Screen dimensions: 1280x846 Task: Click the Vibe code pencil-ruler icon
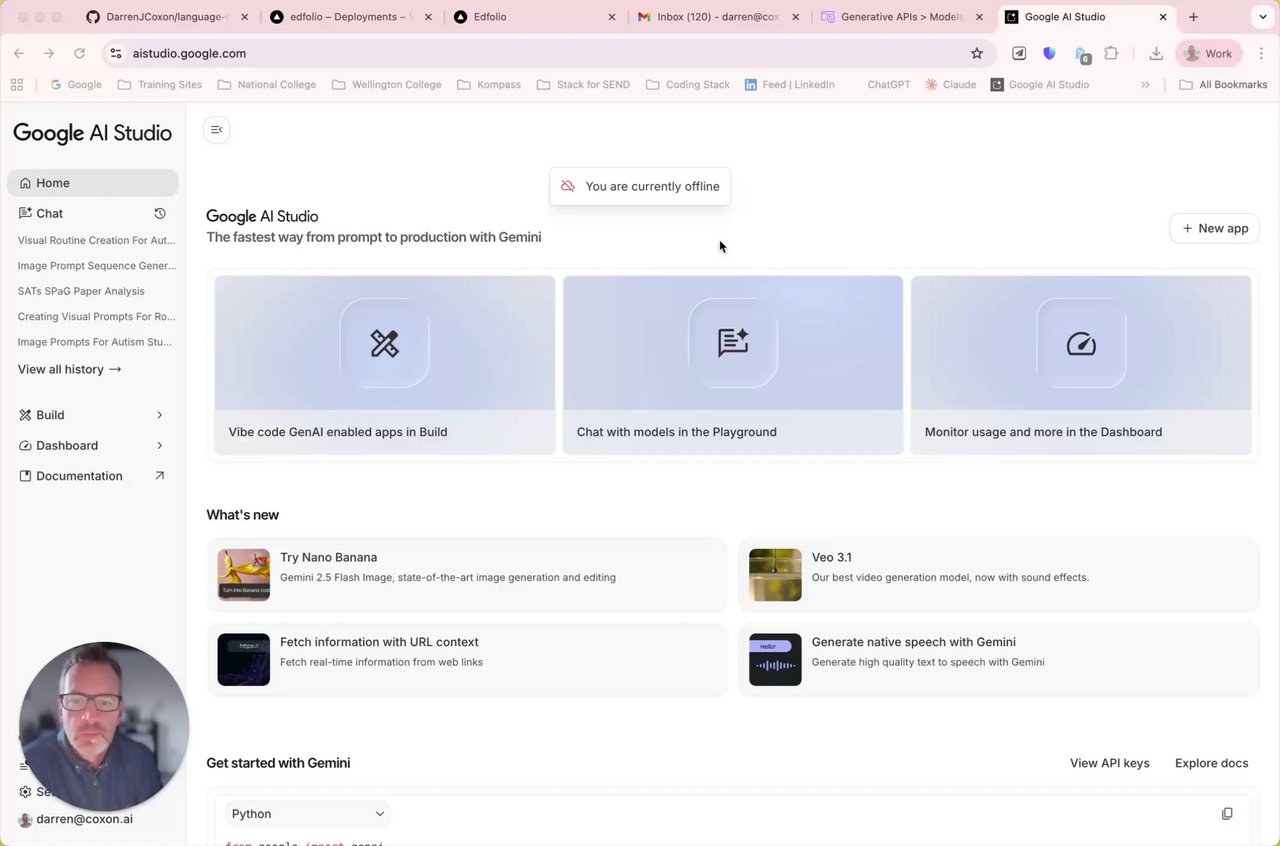[385, 343]
